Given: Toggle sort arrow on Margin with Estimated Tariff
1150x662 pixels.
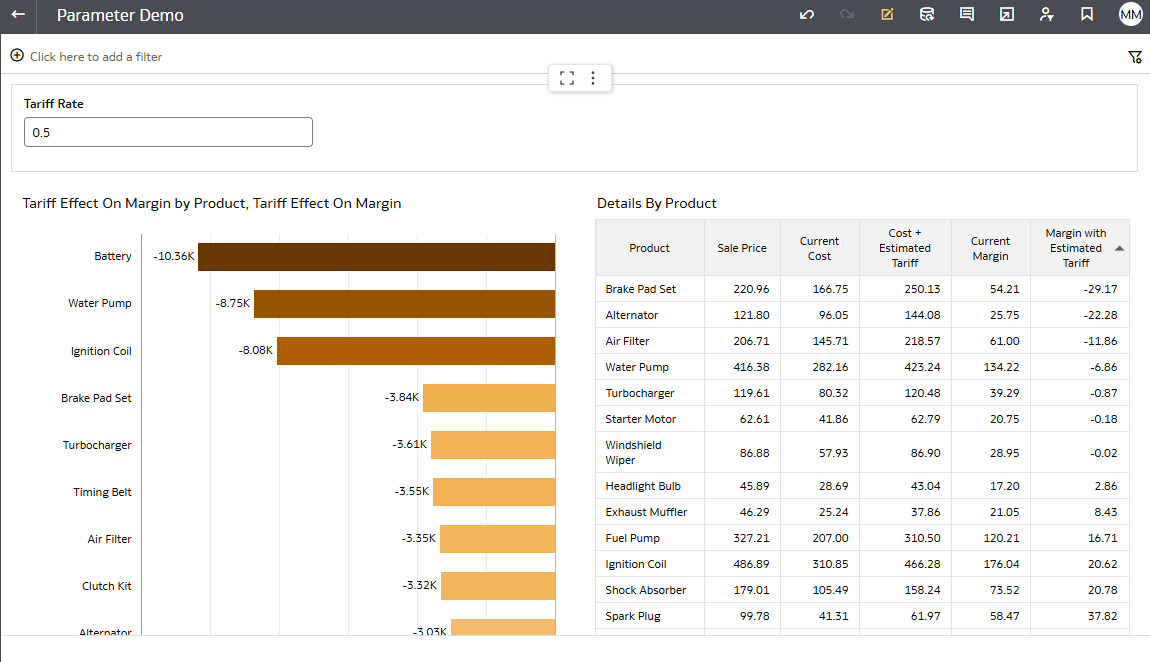Looking at the screenshot, I should click(1119, 248).
